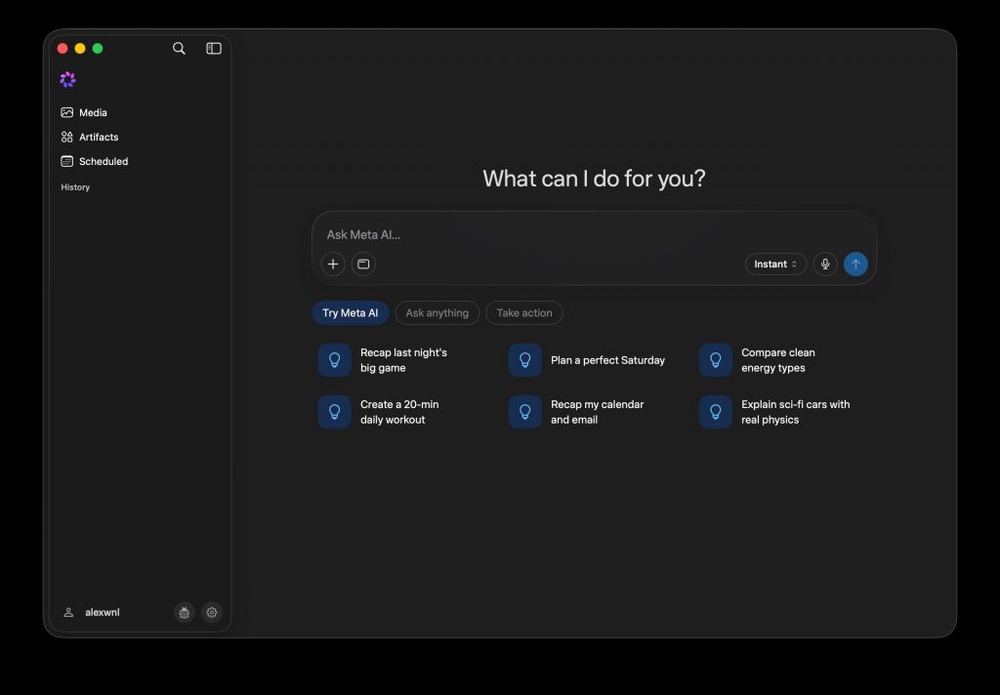Click lightbulb icon beside Explain sci-fi cars
1000x695 pixels.
[716, 412]
